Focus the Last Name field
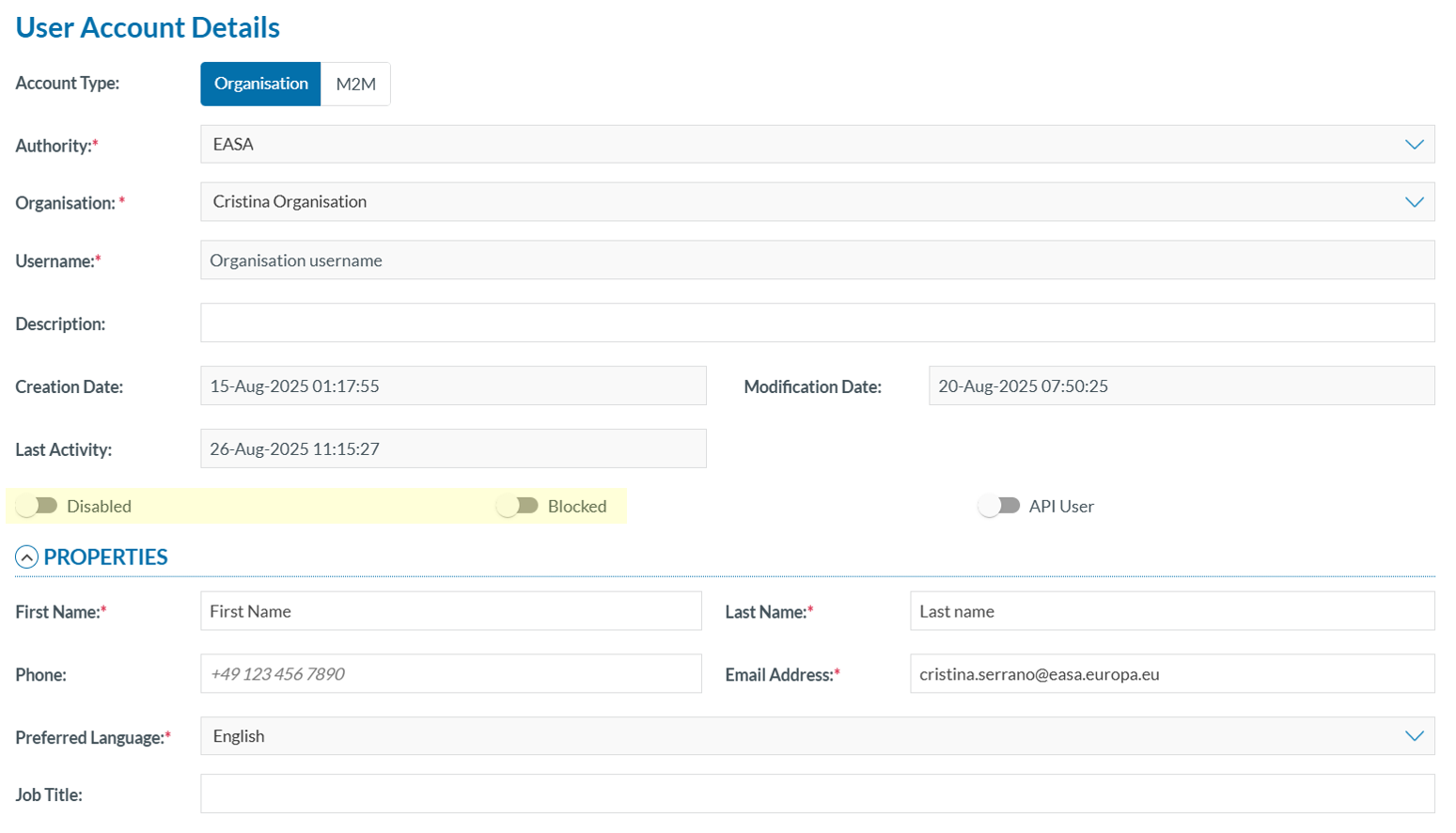The image size is (1456, 833). (1171, 611)
